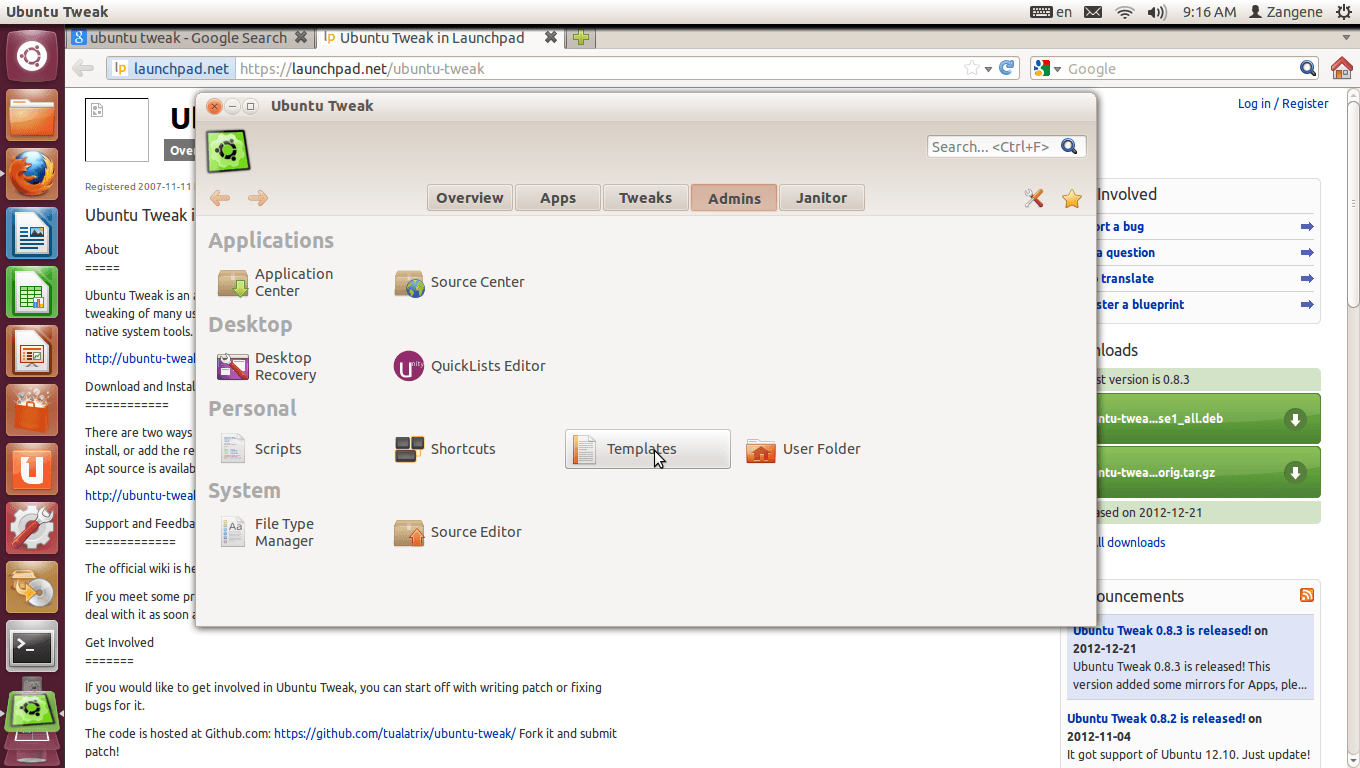List all Firefox tabs dropdown arrow
1360x768 pixels.
point(1344,38)
